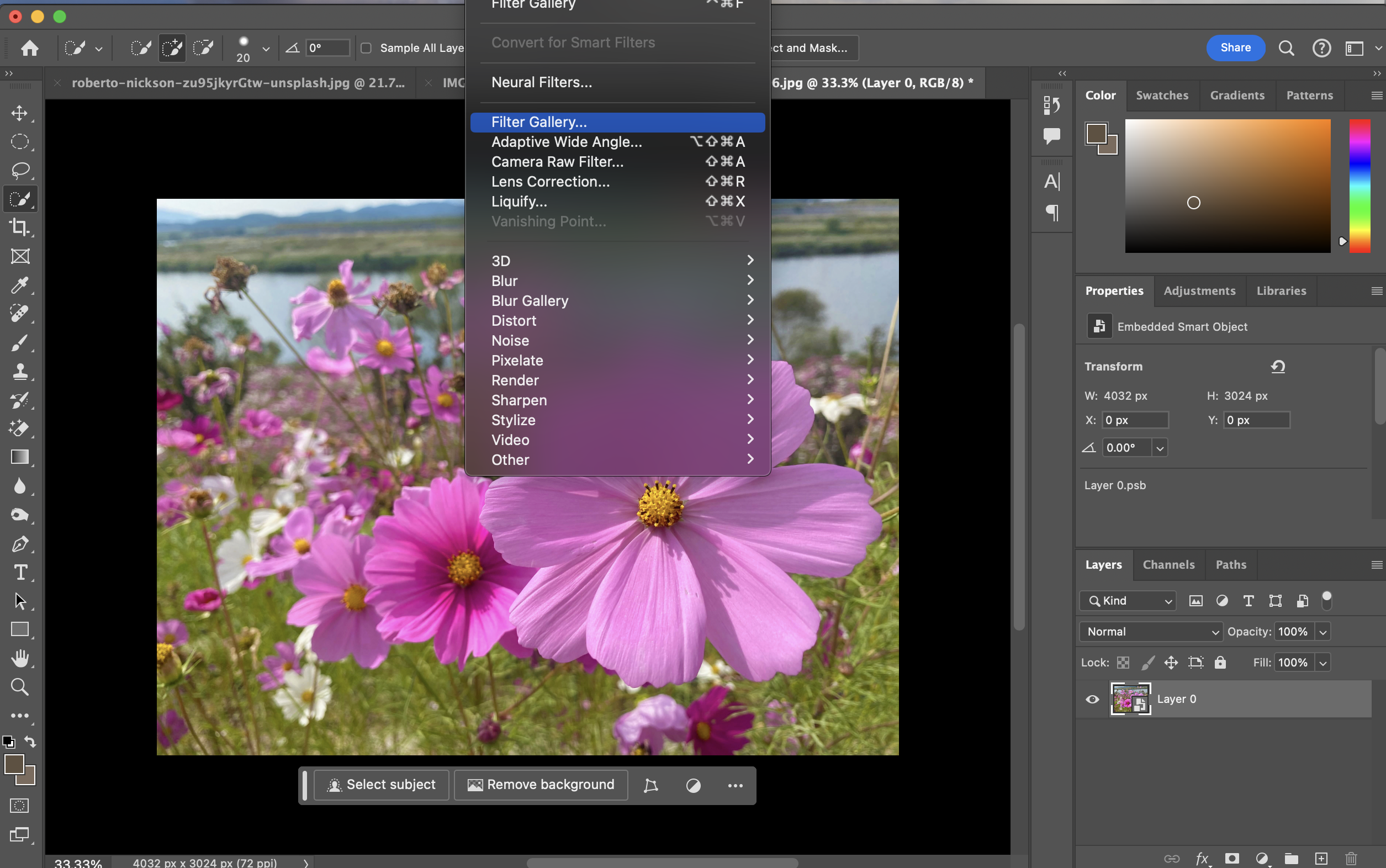Toggle the lock all layer button
1386x868 pixels.
pos(1220,663)
